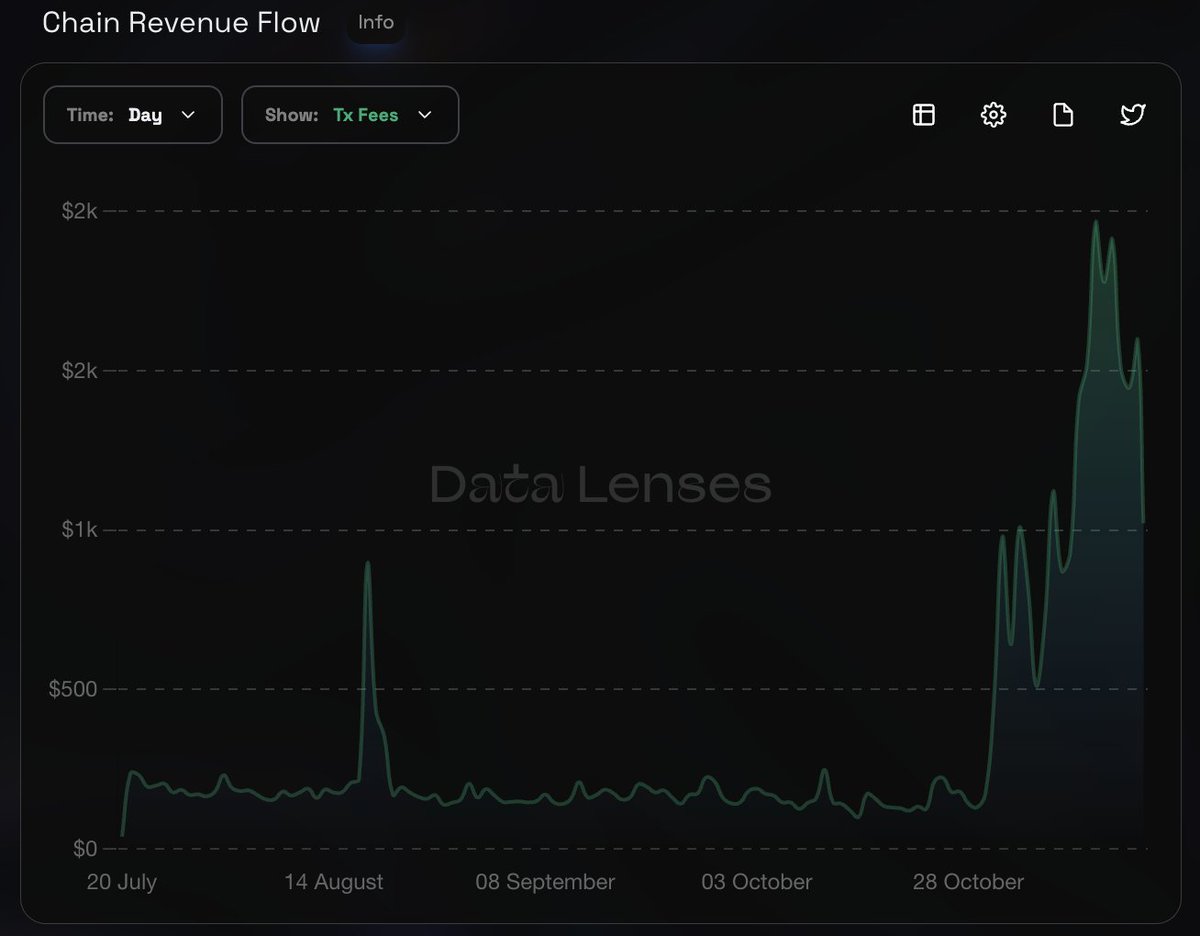The width and height of the screenshot is (1200, 936).
Task: Click the $500 y-axis label
Action: point(73,689)
